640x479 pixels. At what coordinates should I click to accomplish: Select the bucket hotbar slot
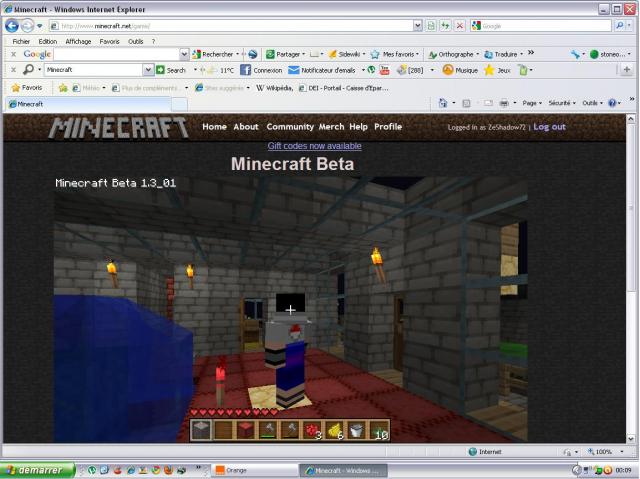(356, 430)
